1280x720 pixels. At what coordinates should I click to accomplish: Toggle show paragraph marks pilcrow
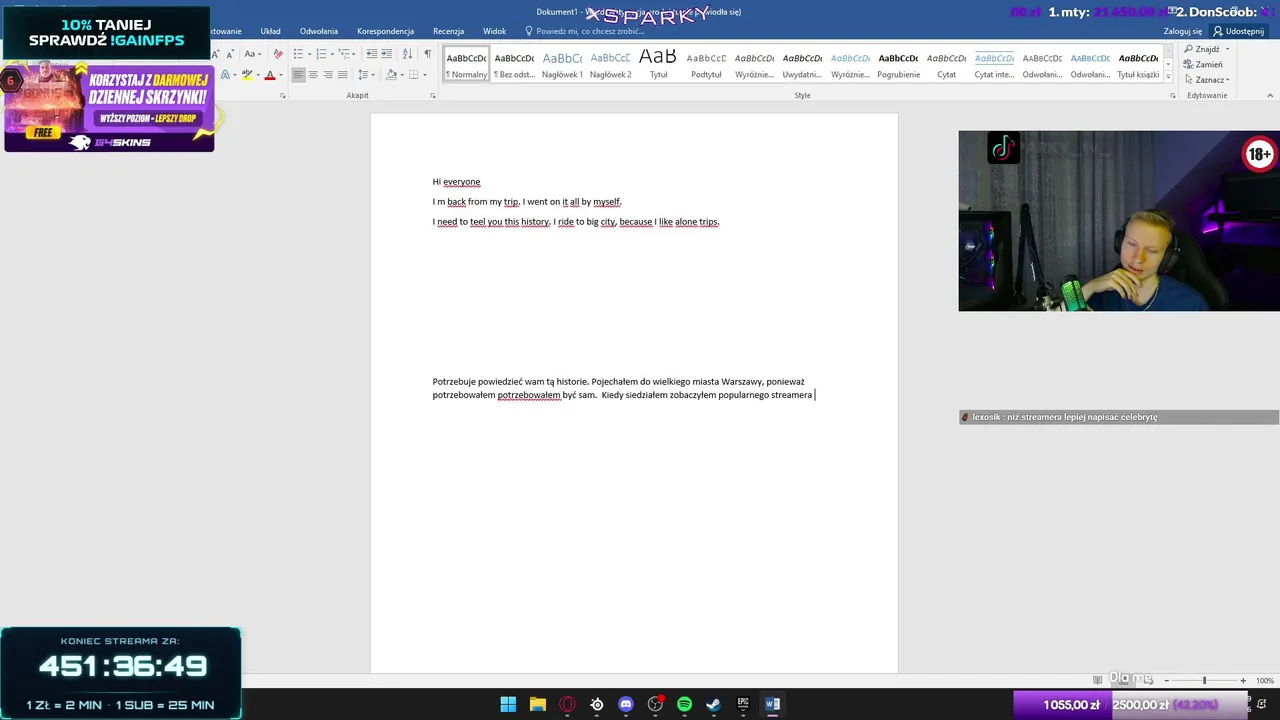pos(428,54)
